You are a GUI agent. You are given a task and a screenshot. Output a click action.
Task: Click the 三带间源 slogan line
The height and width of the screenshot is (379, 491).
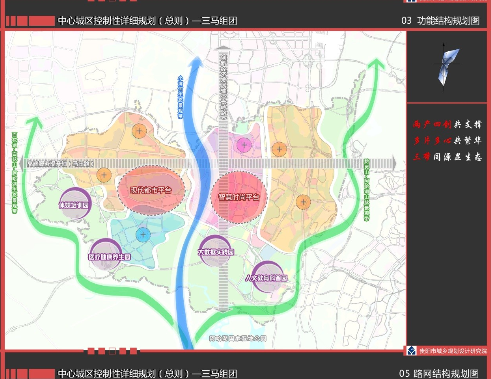[447, 156]
